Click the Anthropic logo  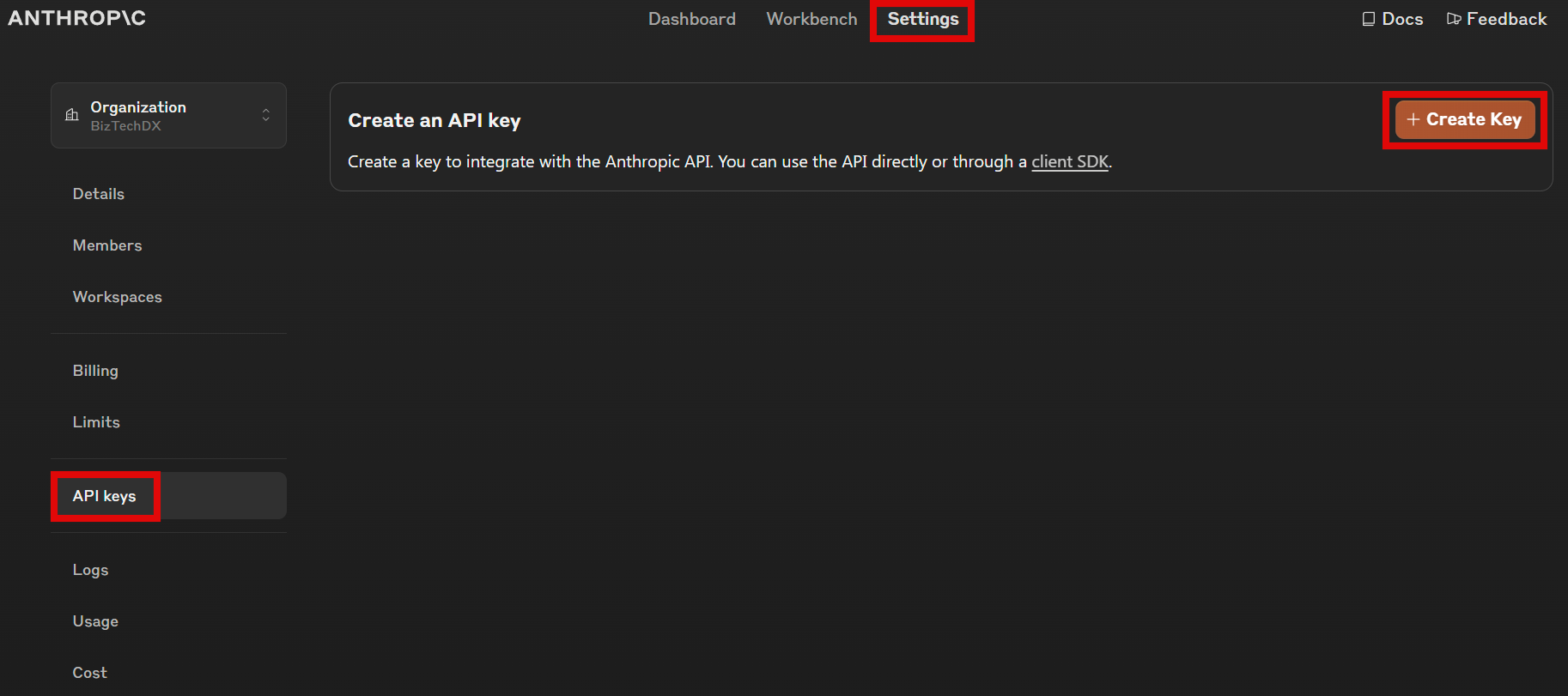click(76, 18)
